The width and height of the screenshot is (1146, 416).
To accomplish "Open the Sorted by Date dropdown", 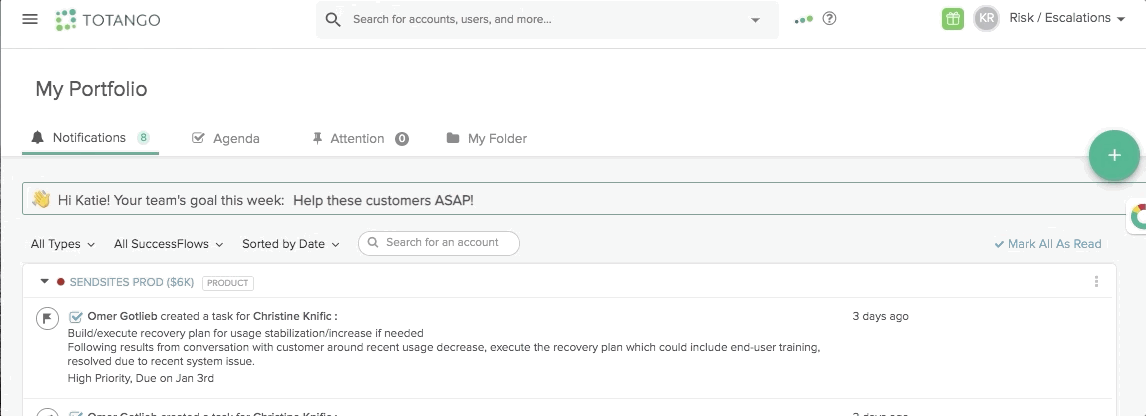I will coord(291,244).
